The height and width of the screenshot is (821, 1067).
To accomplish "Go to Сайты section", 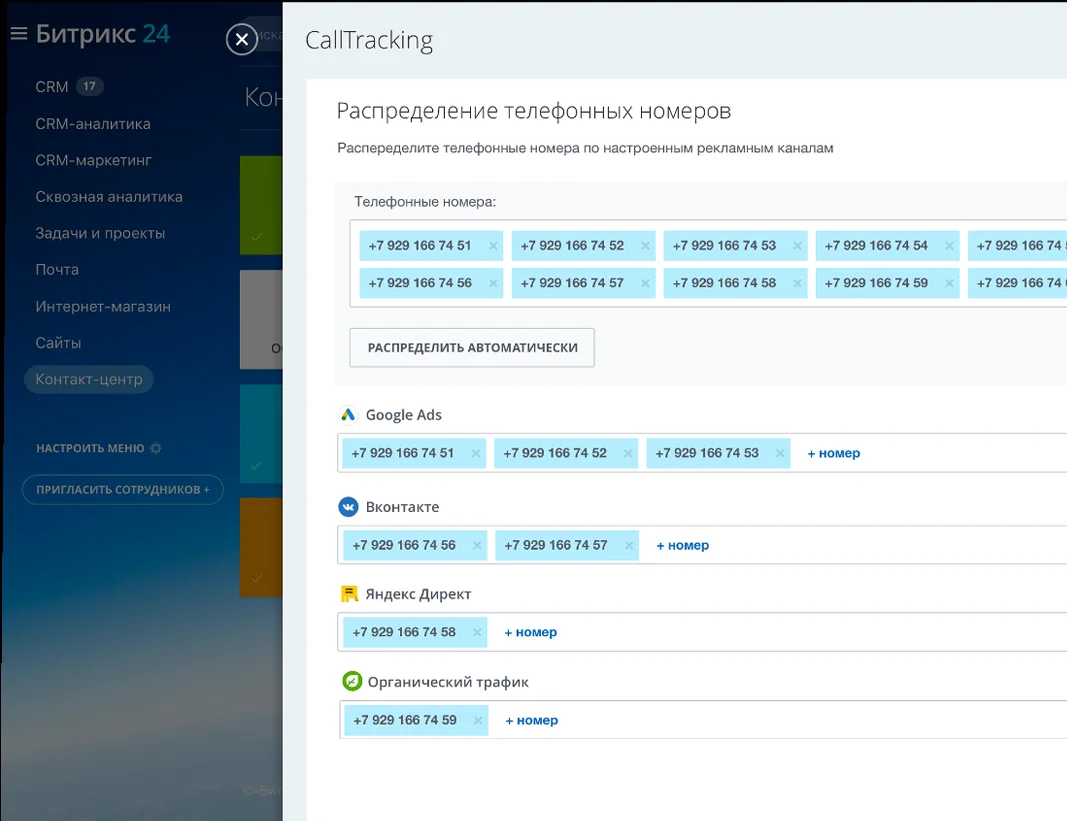I will pyautogui.click(x=58, y=342).
